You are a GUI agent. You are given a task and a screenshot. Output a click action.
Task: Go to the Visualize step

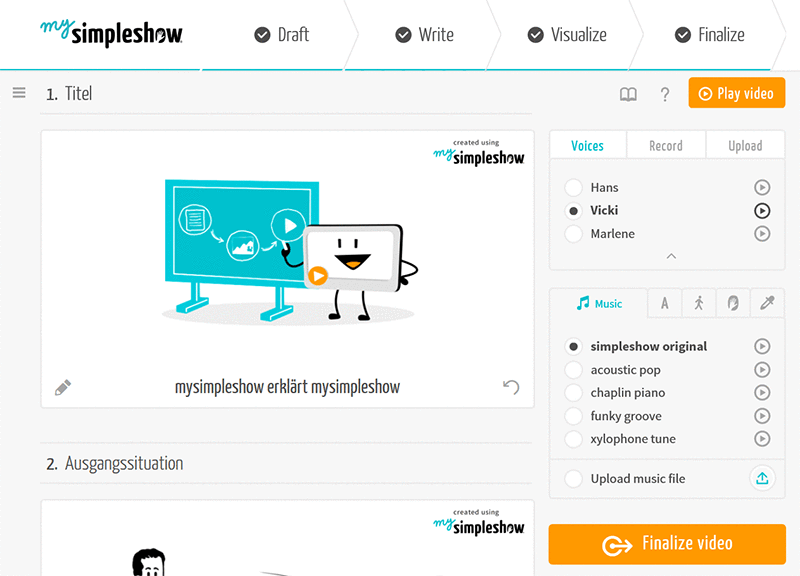click(x=567, y=35)
